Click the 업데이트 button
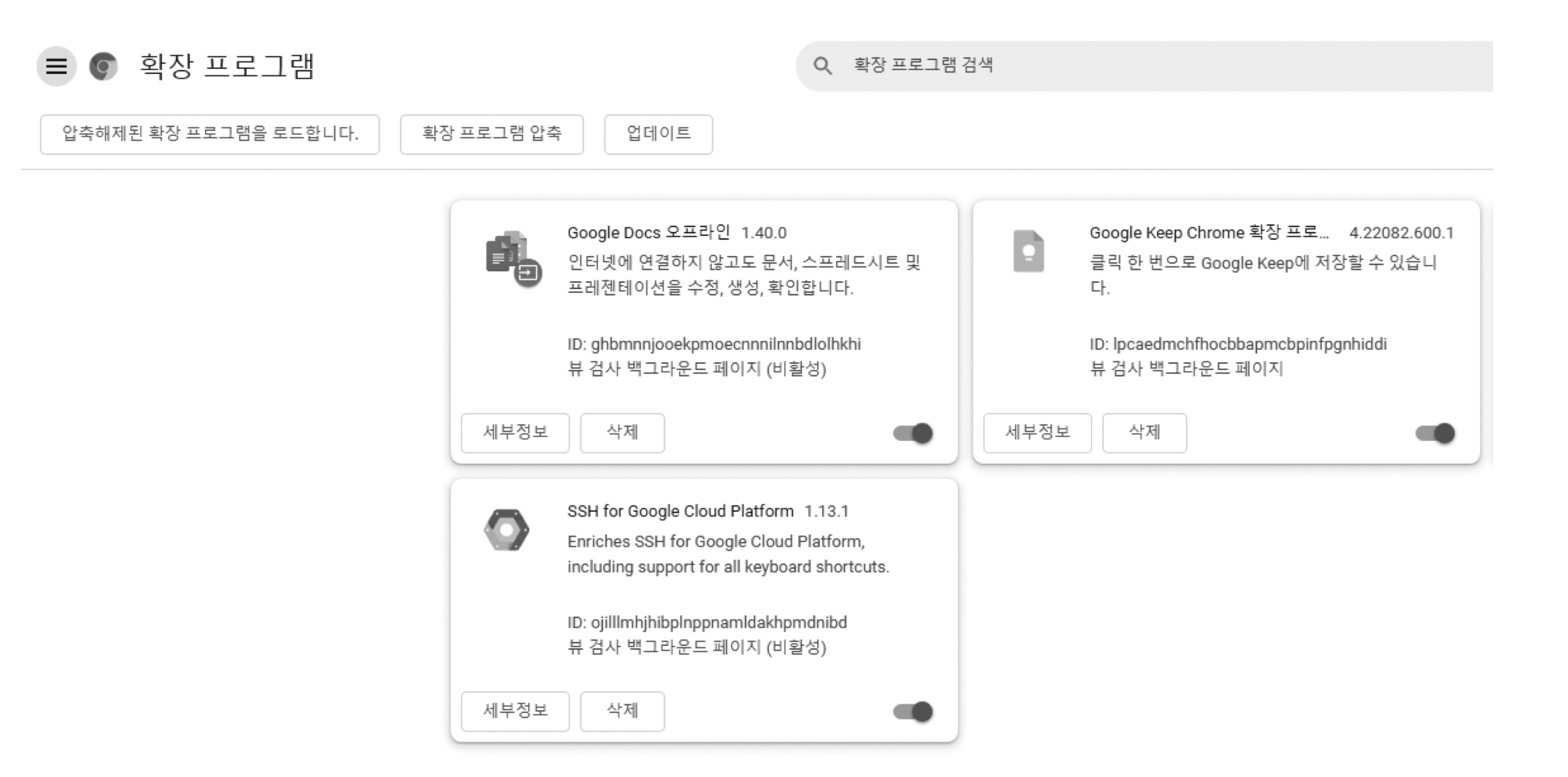Screen dimensions: 1568x777 (x=659, y=134)
